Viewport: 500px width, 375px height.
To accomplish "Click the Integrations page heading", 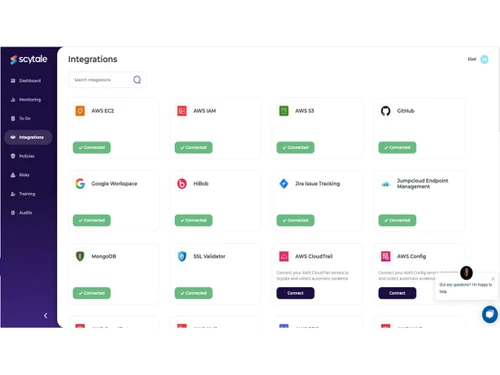I will 93,59.
